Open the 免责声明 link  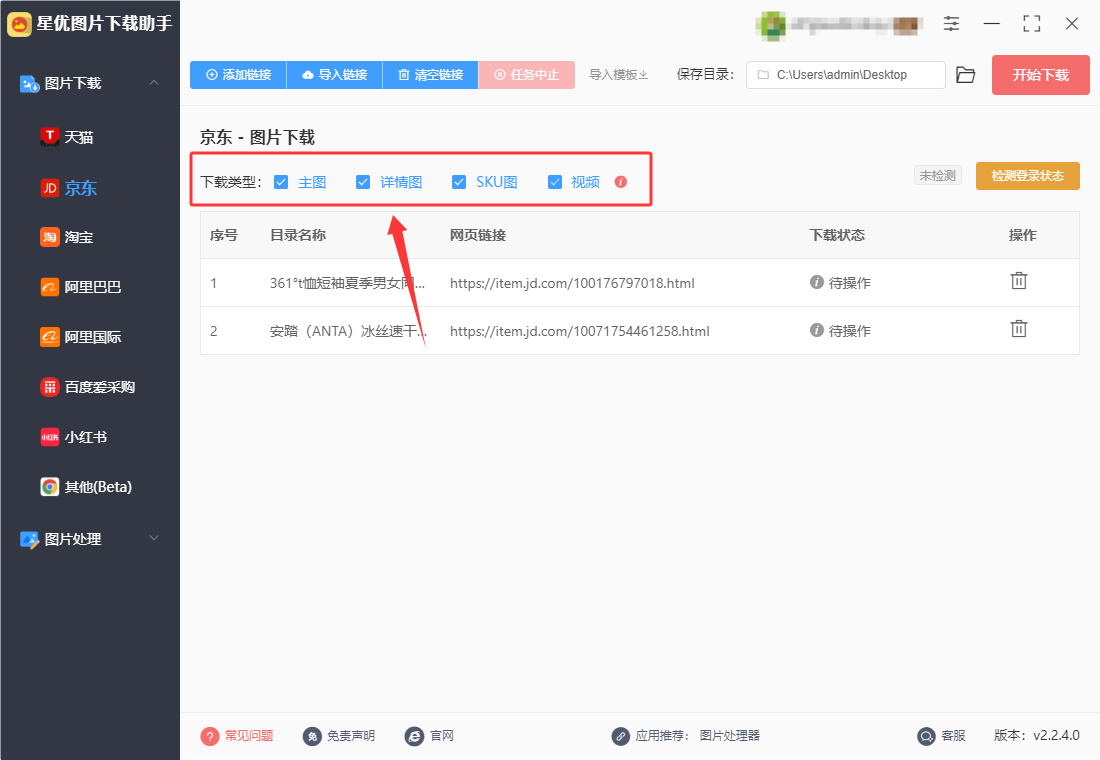coord(339,735)
